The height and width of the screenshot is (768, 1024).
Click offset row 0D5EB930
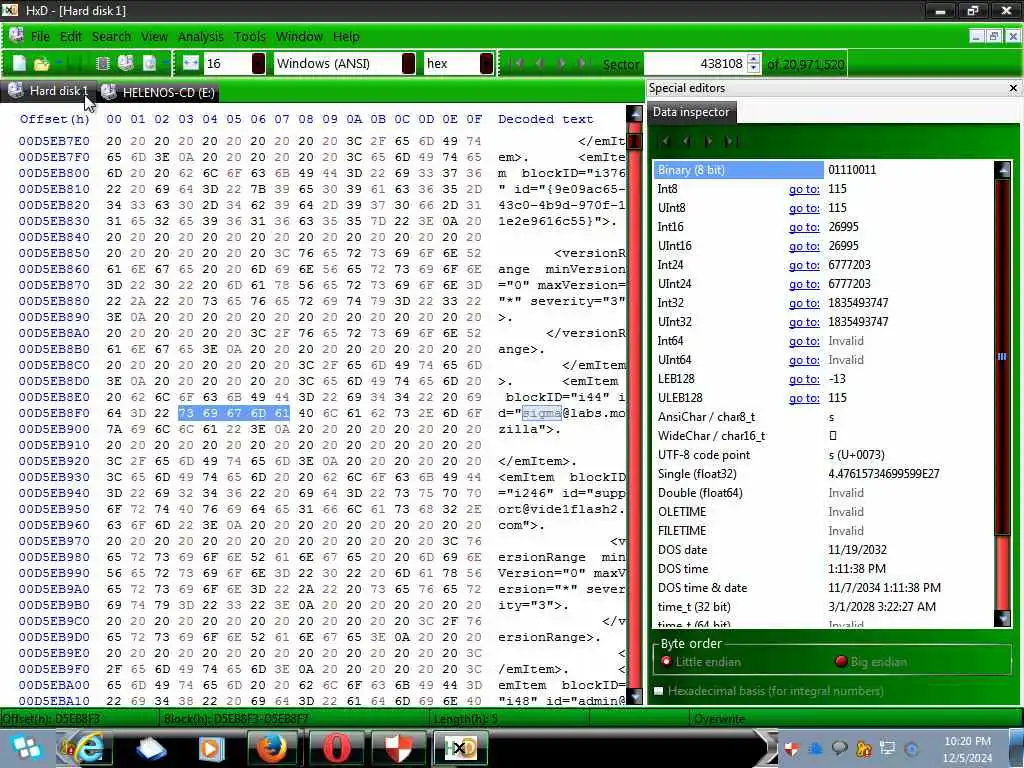tap(54, 477)
